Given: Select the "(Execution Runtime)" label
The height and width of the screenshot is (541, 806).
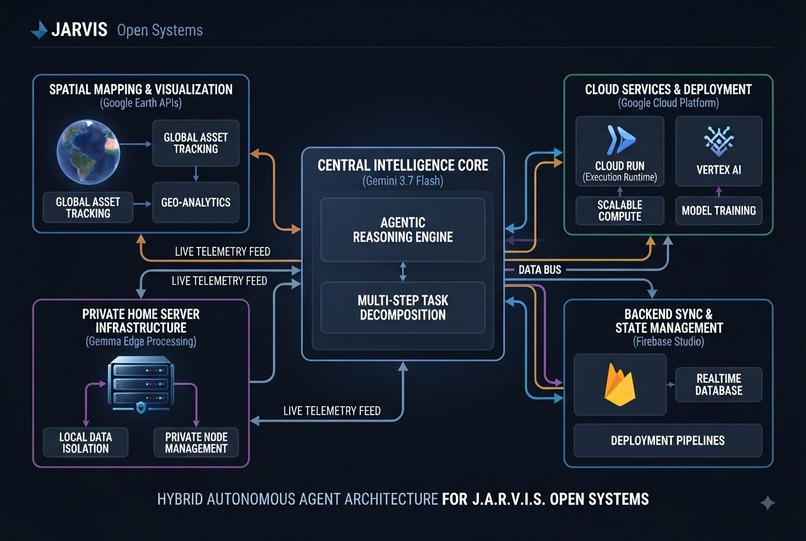Looking at the screenshot, I should click(x=620, y=177).
